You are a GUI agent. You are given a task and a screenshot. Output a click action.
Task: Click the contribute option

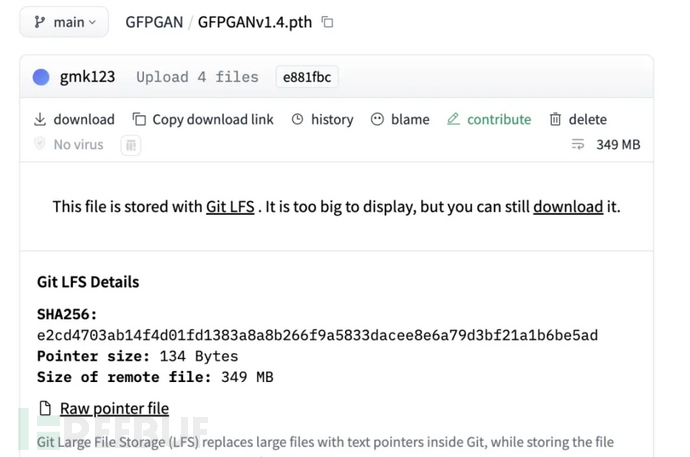click(489, 119)
